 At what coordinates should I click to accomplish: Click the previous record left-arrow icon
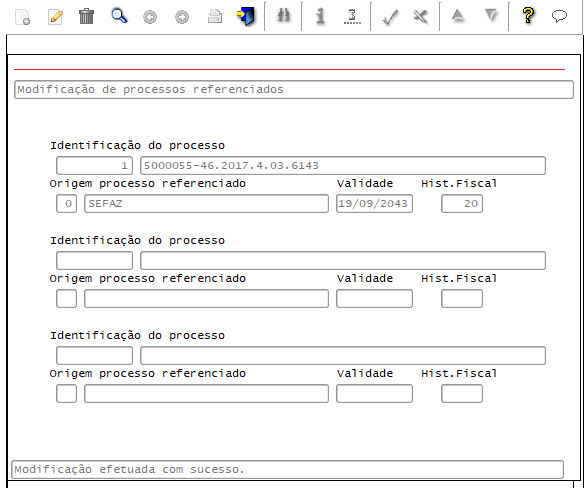click(x=150, y=17)
